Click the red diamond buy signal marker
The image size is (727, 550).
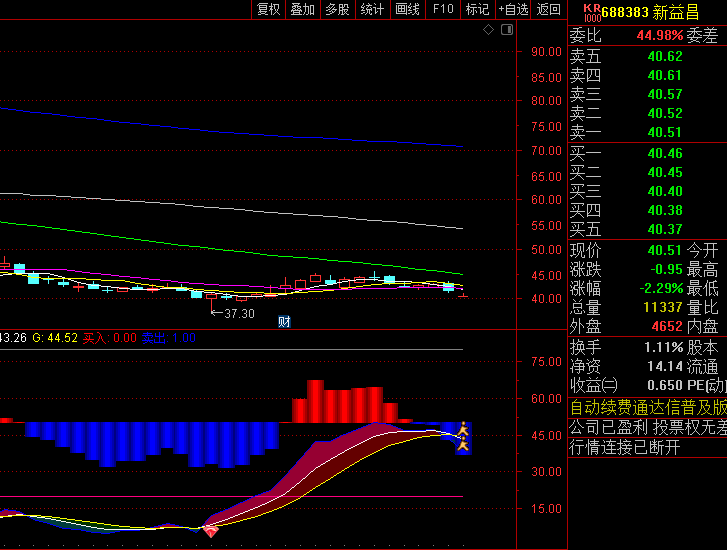(211, 531)
